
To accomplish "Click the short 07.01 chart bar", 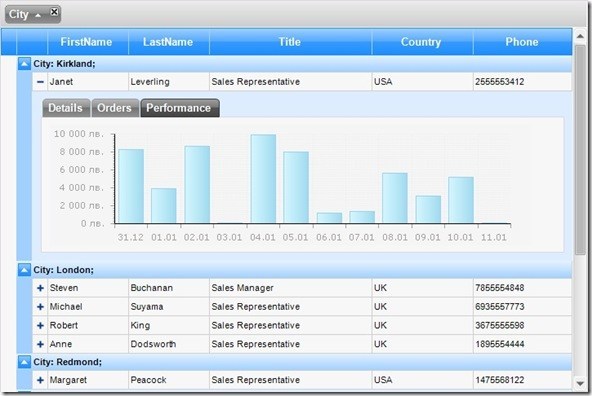I will 362,217.
